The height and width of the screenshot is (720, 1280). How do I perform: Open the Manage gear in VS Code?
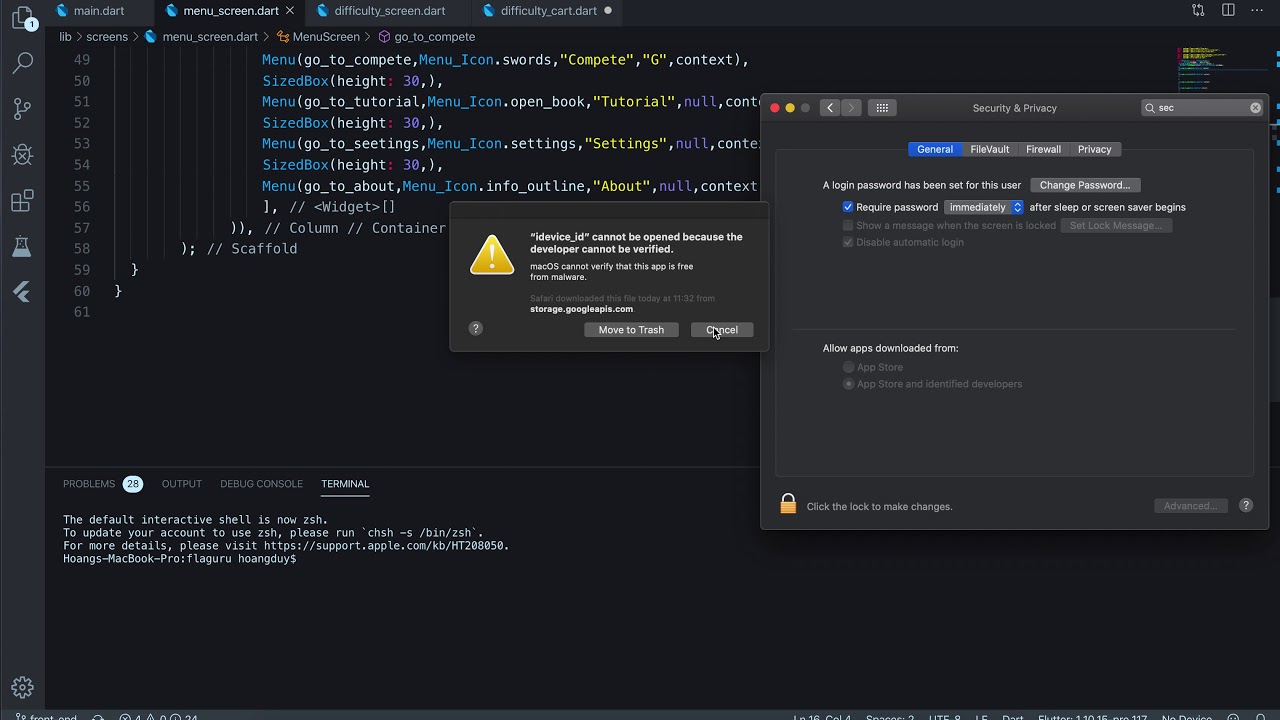[22, 687]
